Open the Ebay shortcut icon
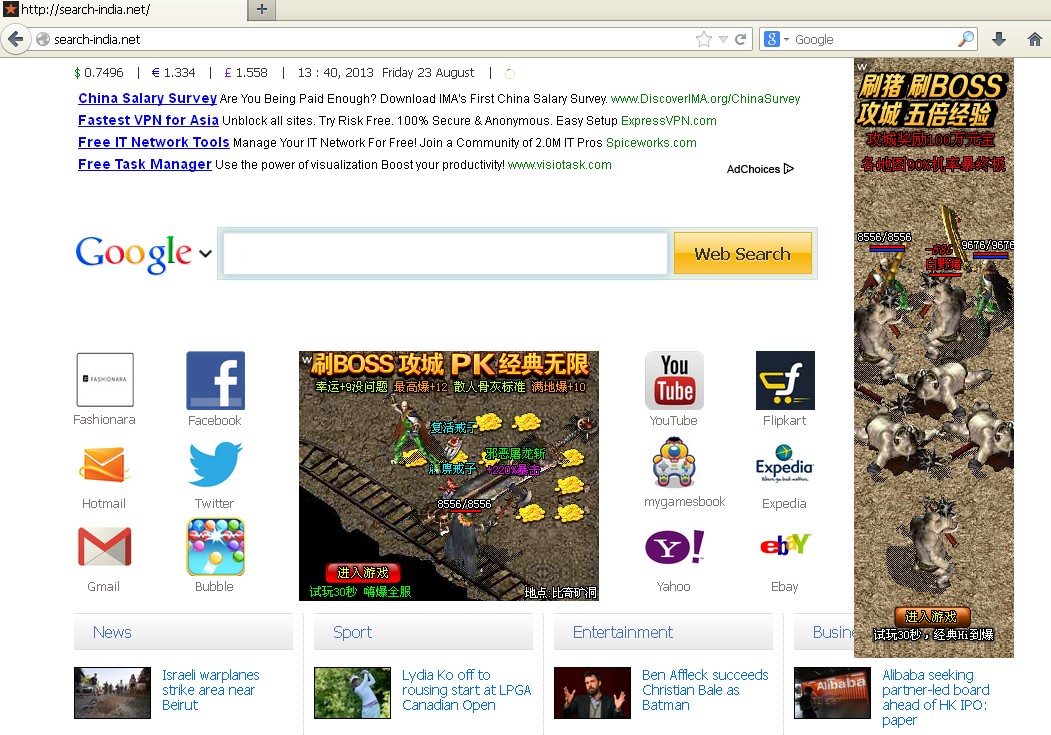Viewport: 1051px width, 735px height. click(x=785, y=545)
